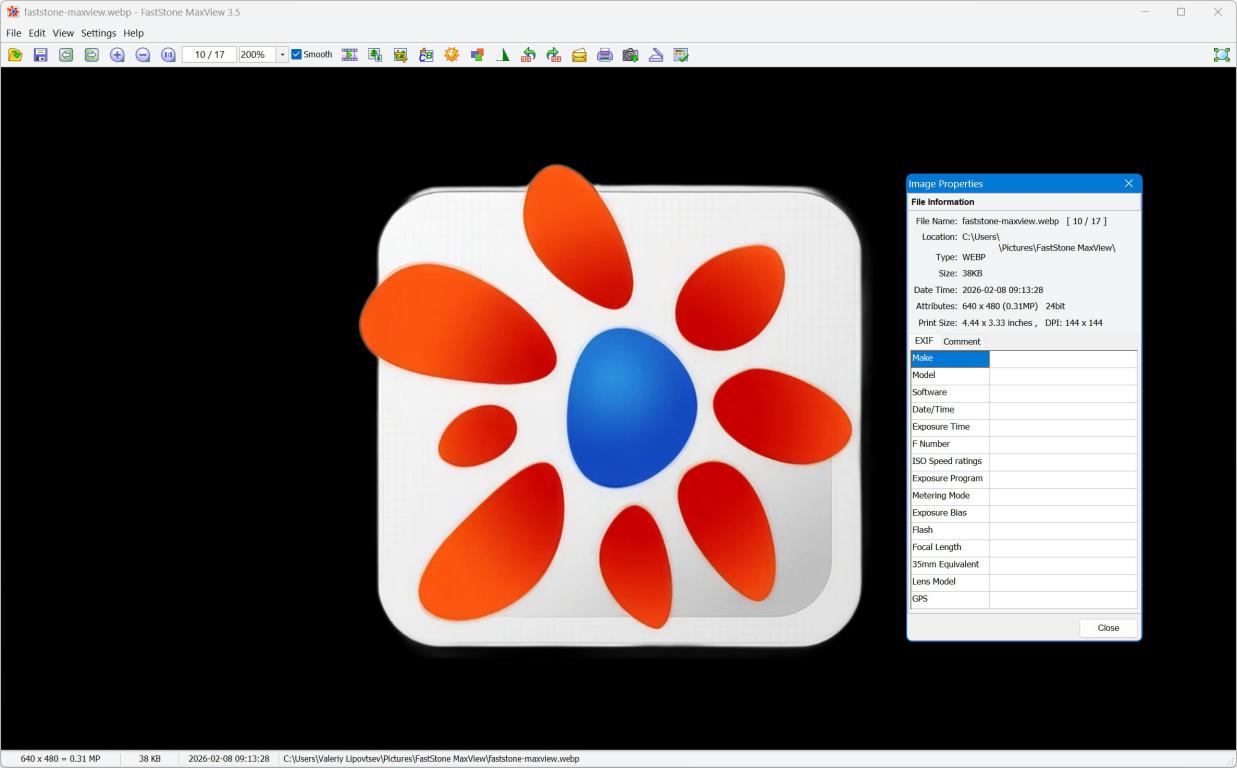Click the Save As floppy disk icon
The image size is (1237, 768).
click(41, 55)
